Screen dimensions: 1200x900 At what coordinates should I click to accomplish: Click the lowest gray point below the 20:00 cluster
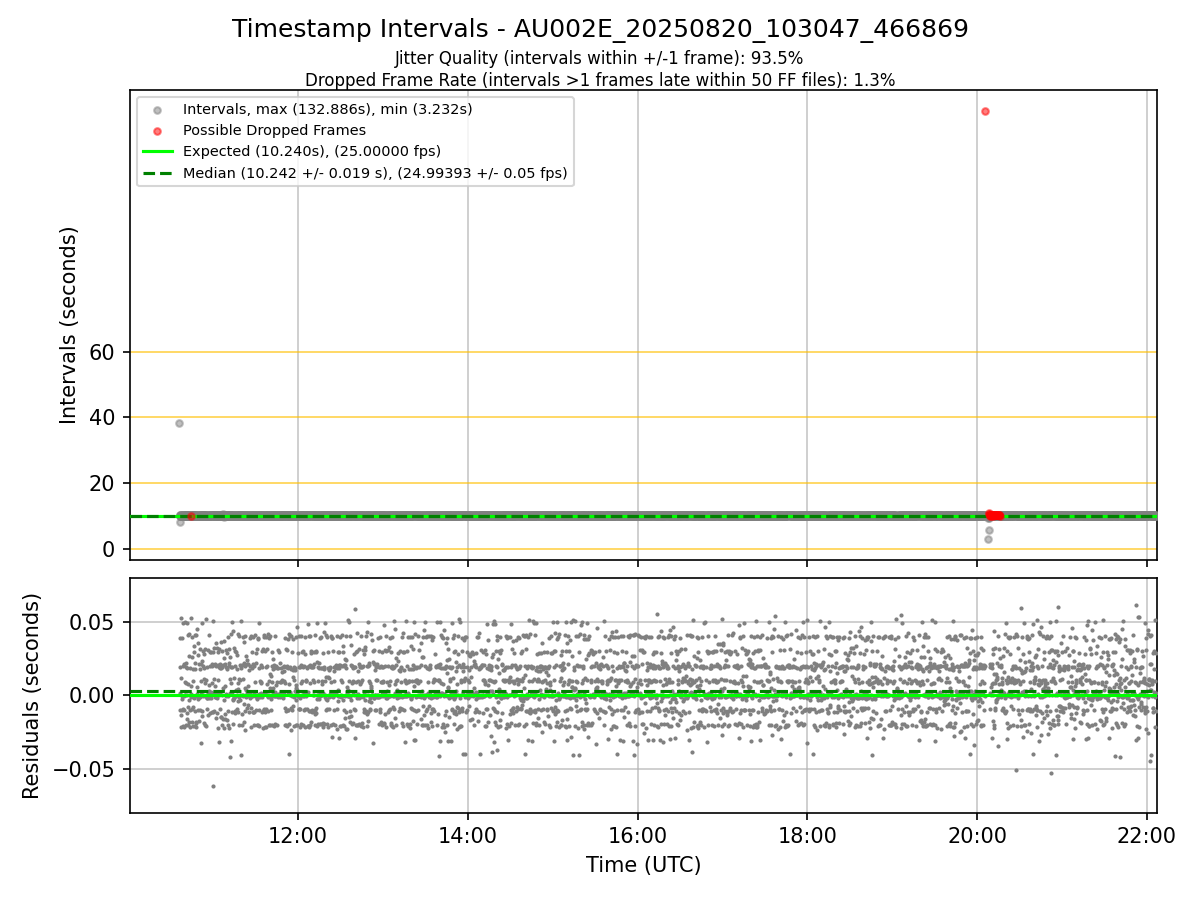[988, 539]
